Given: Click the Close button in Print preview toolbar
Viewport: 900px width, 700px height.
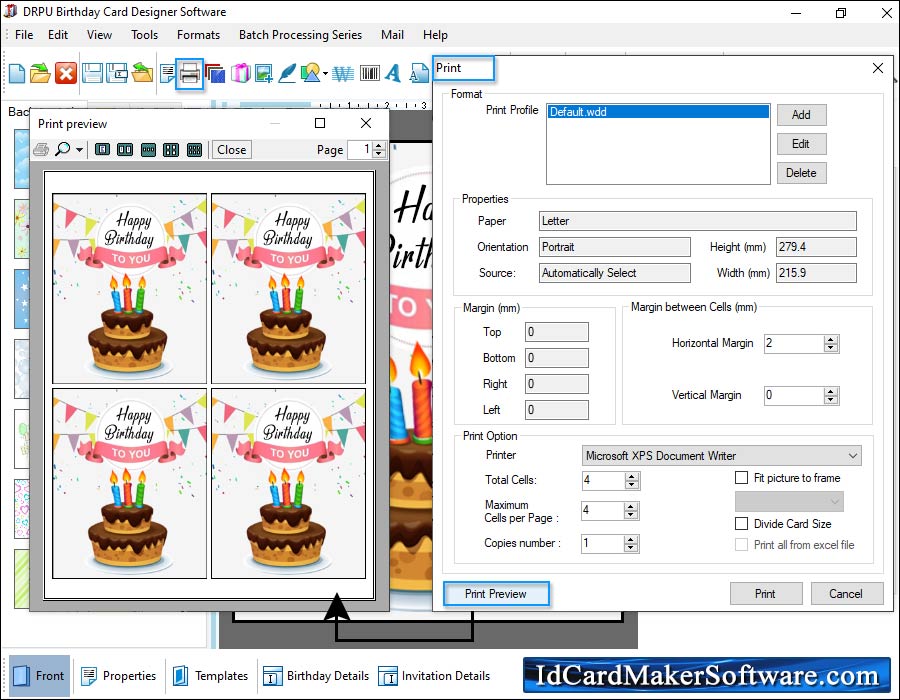Looking at the screenshot, I should click(232, 150).
